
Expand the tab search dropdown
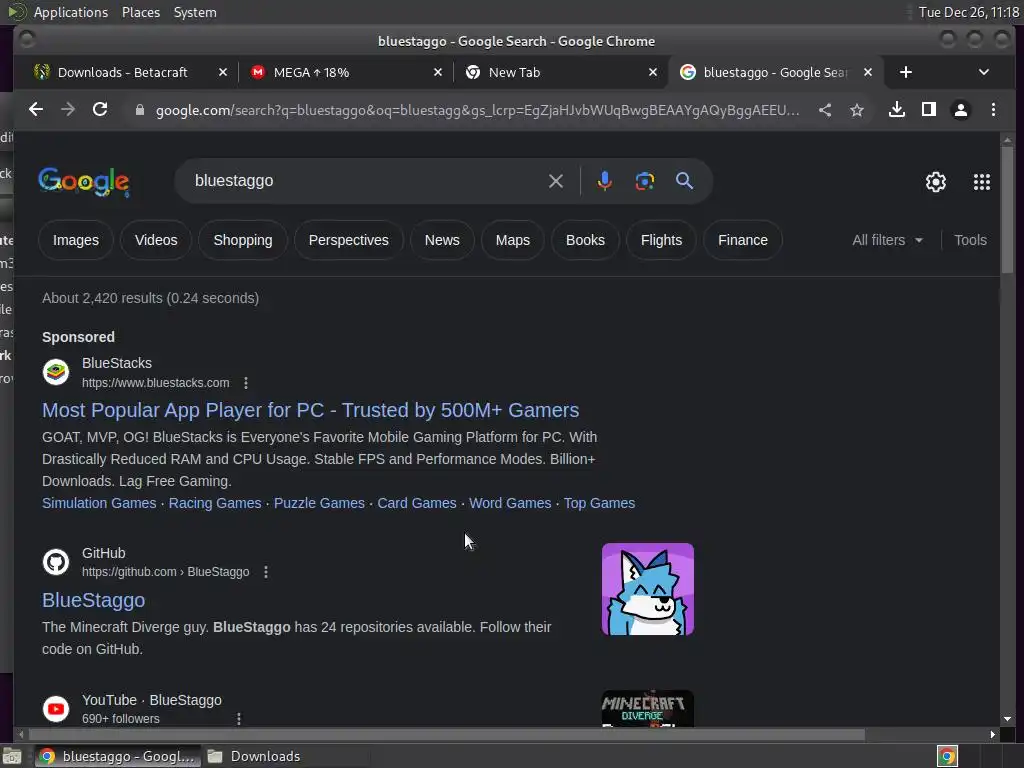984,72
